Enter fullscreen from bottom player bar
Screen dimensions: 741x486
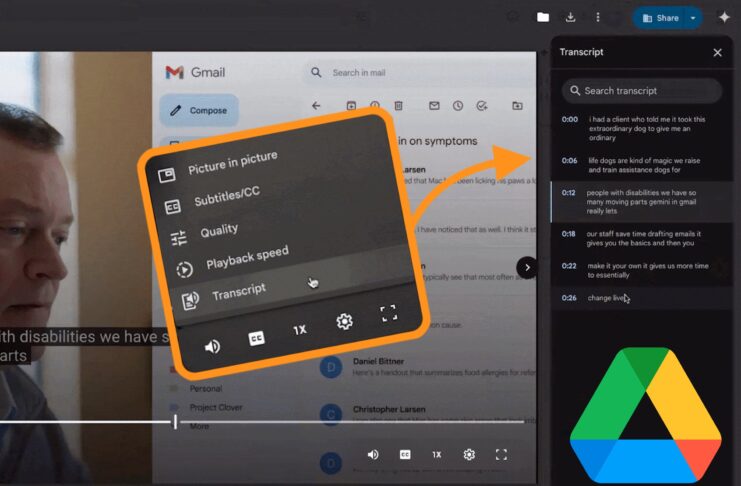pyautogui.click(x=501, y=455)
